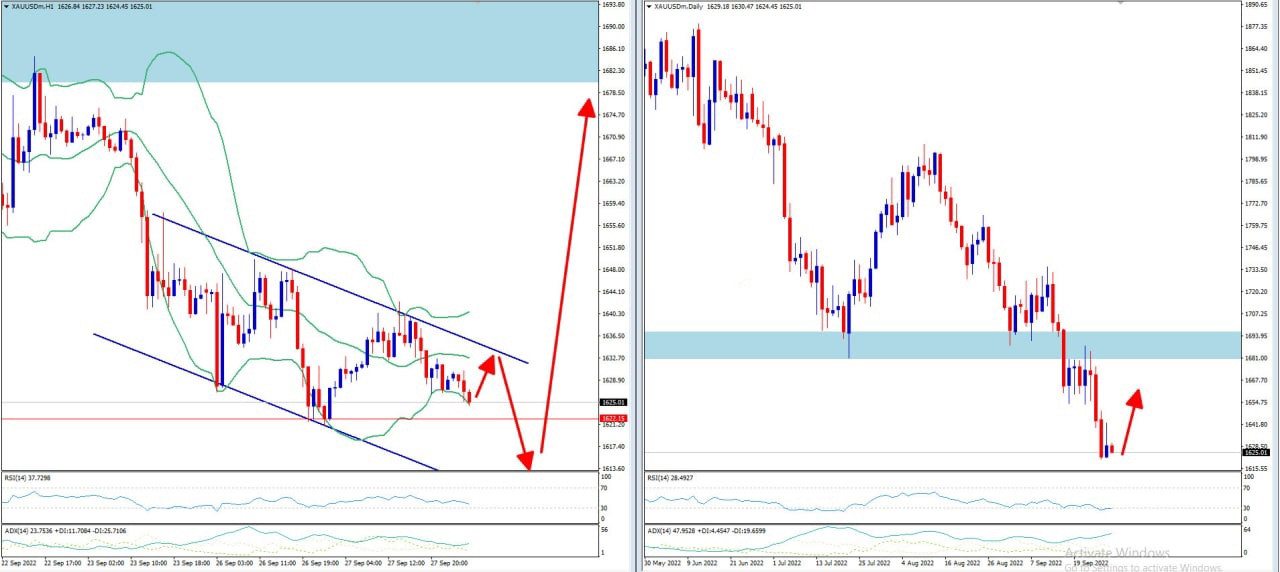1280x572 pixels.
Task: Click the black 1625.01 price tag on Daily chart
Action: [1256, 453]
